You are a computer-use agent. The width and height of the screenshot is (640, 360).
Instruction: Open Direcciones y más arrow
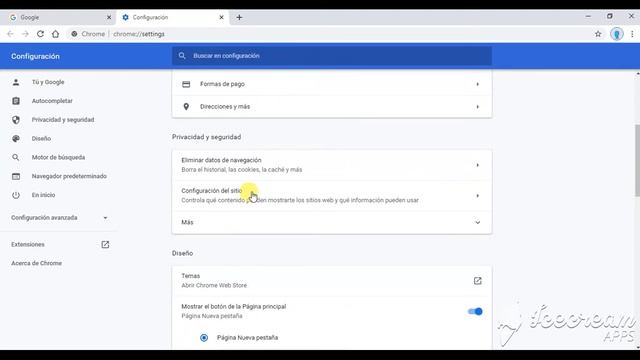[x=478, y=107]
